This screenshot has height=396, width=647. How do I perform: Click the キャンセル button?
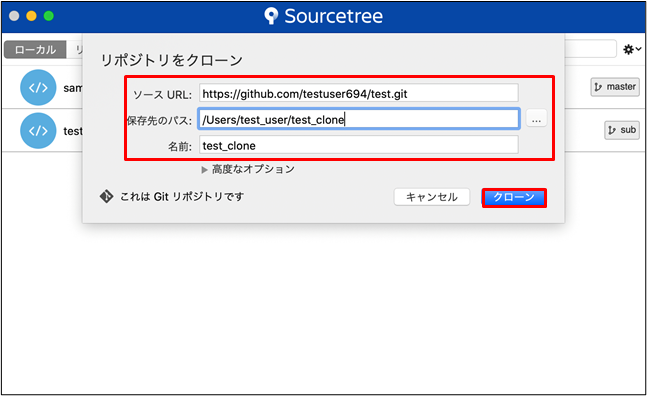tap(432, 197)
